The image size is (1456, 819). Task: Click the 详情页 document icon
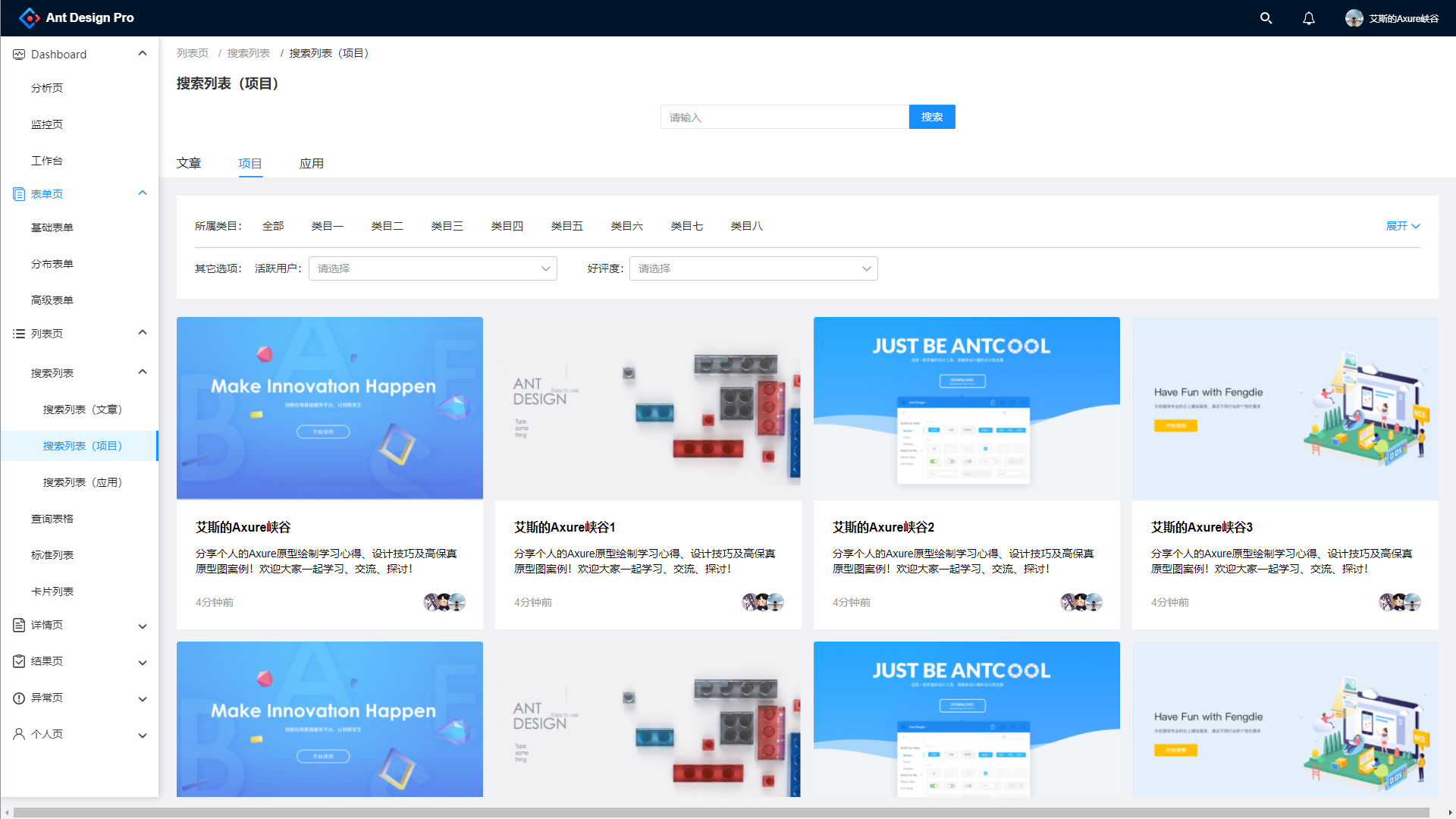pyautogui.click(x=19, y=625)
